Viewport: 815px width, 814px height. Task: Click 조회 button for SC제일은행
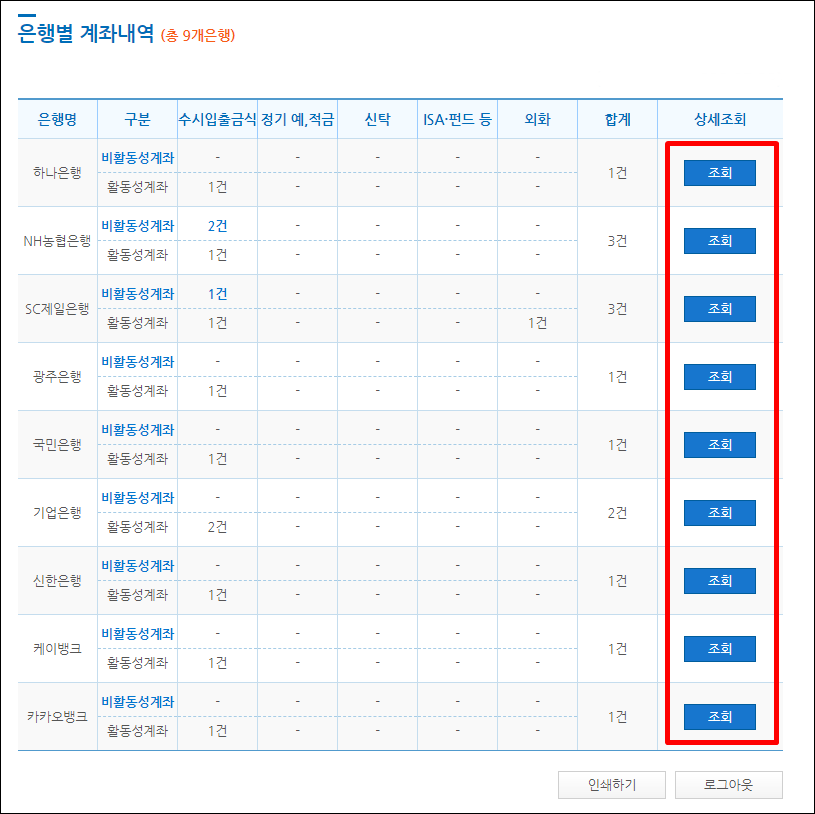719,308
